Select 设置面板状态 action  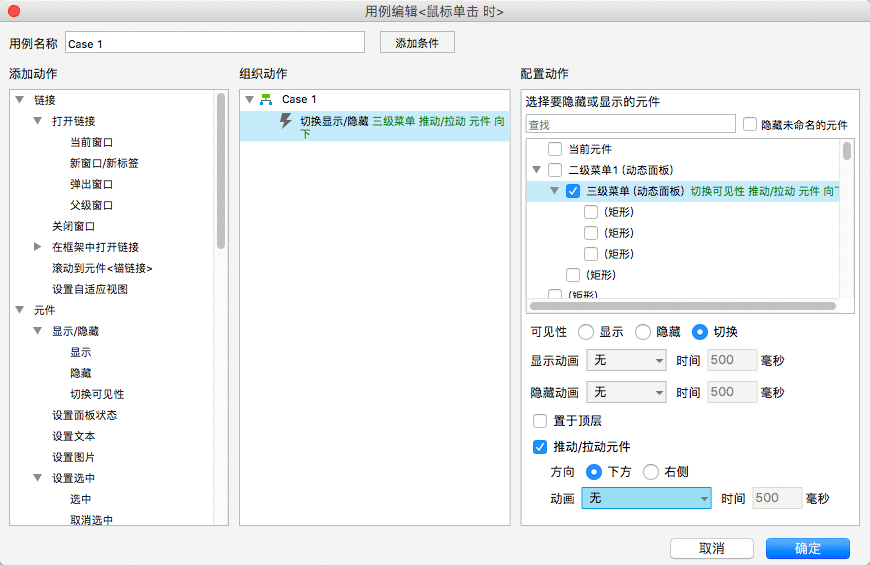[x=84, y=415]
